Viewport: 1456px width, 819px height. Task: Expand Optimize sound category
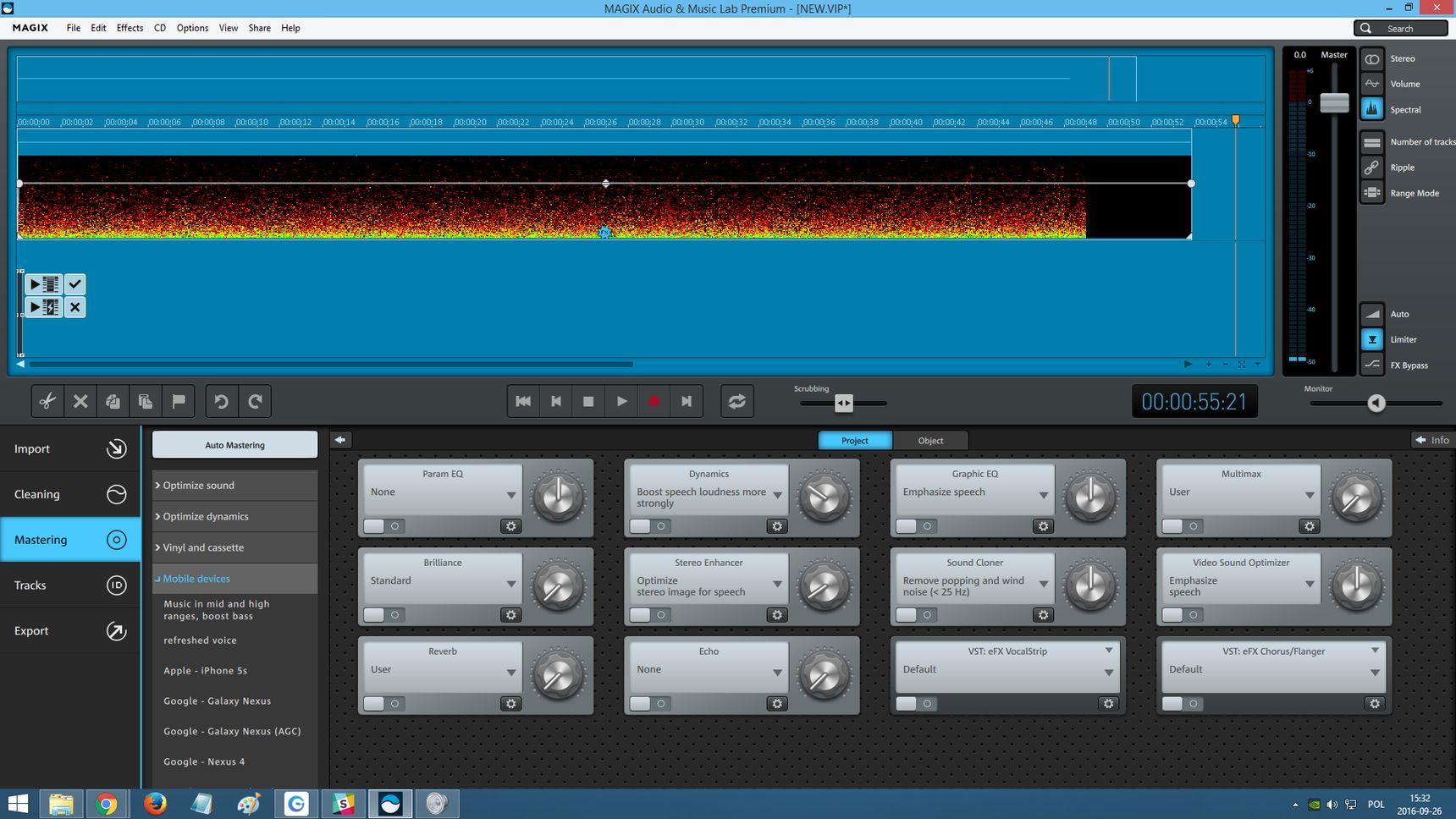[x=234, y=486]
